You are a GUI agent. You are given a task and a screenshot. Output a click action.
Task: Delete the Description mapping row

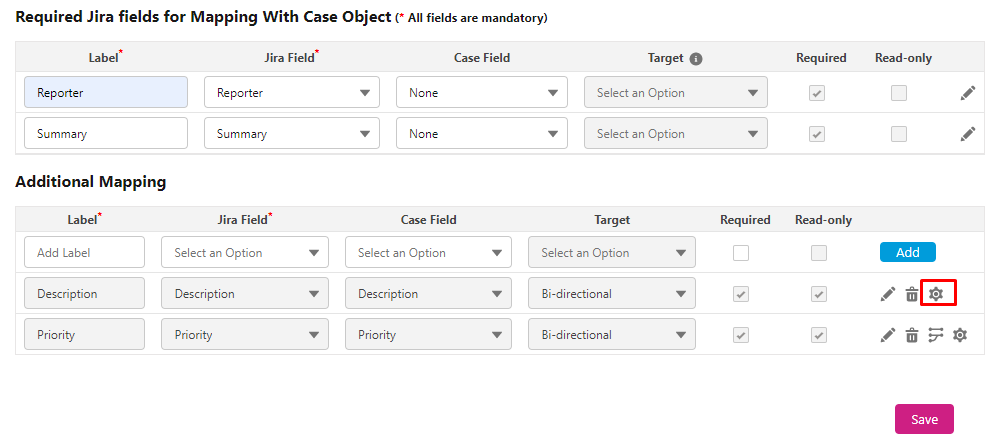pos(912,294)
